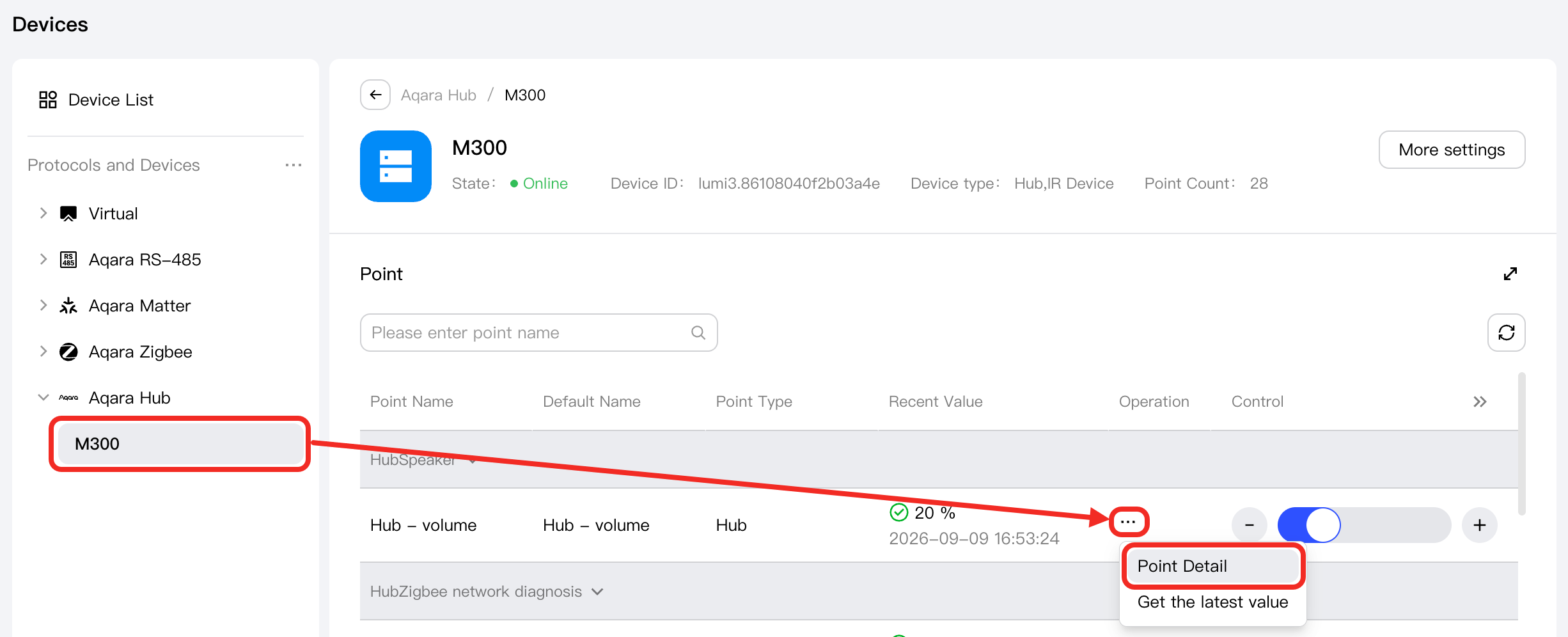Increase Hub volume with the plus button
1568x637 pixels.
[1479, 525]
